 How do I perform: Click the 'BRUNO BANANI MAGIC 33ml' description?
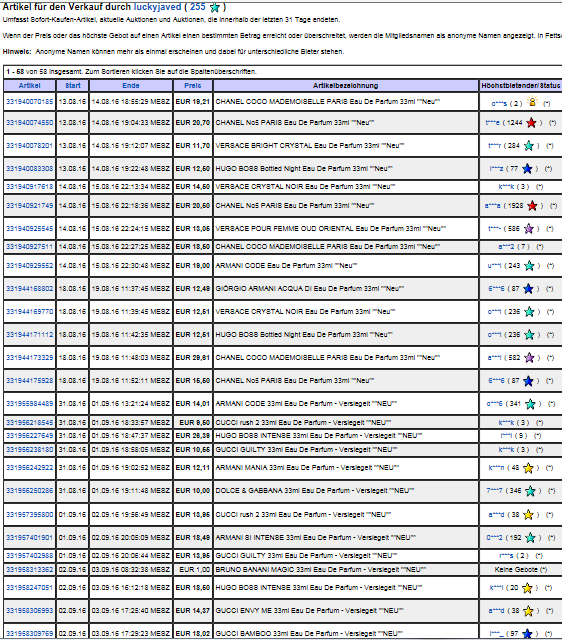click(320, 569)
